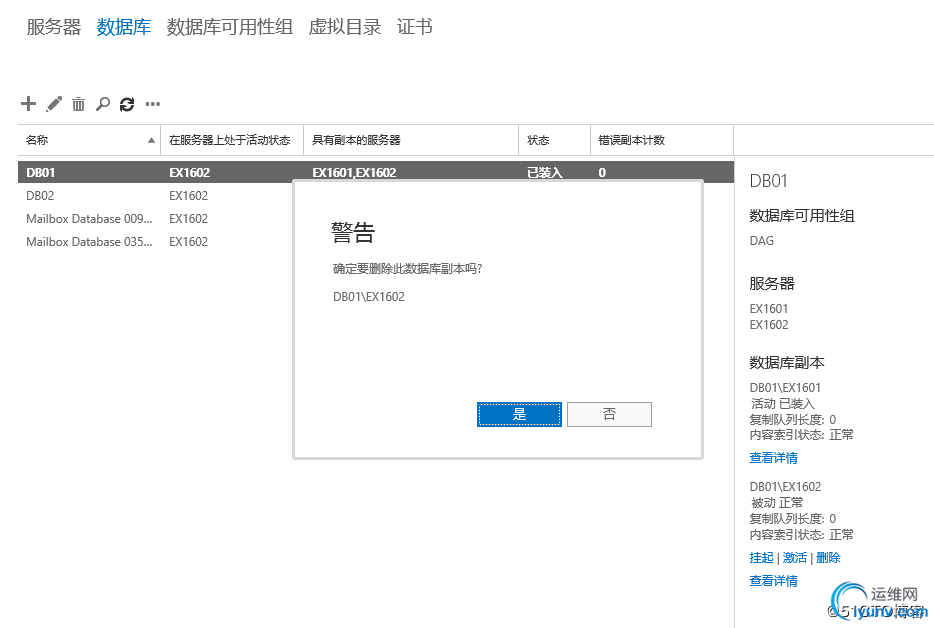Click the 激活 link for DB01\EX1602
This screenshot has width=934, height=628.
pyautogui.click(x=795, y=558)
